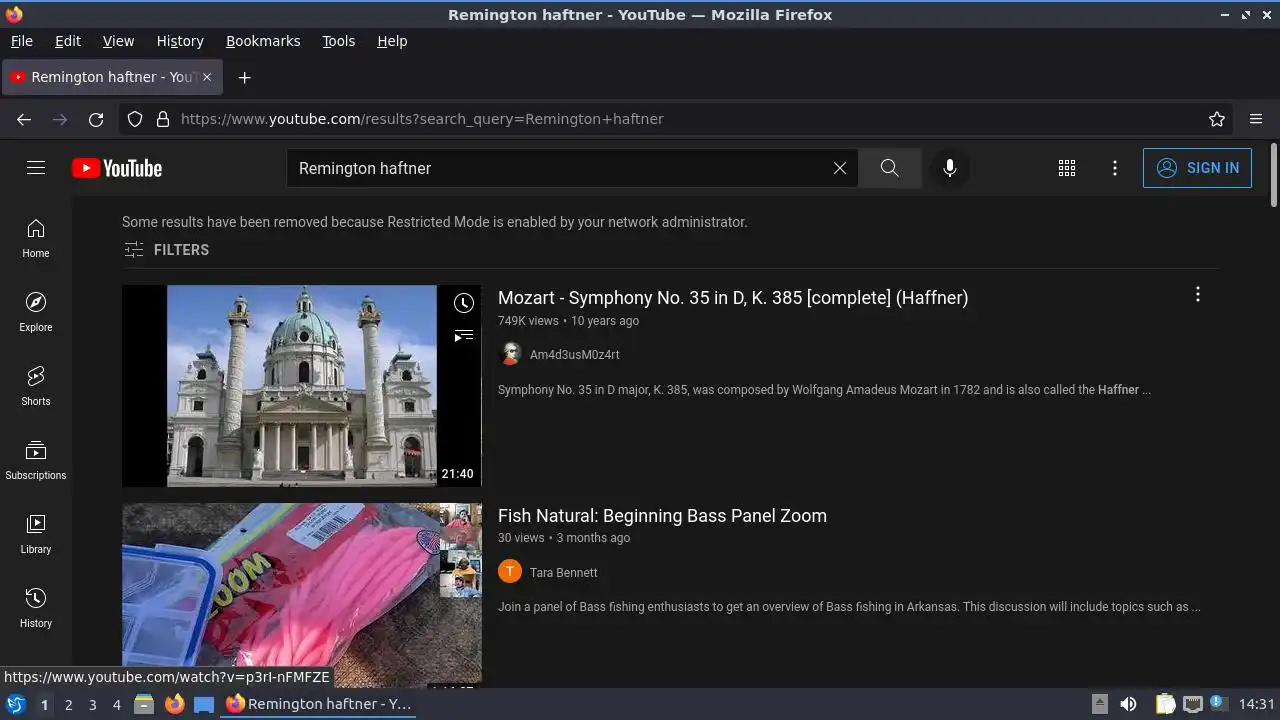The width and height of the screenshot is (1280, 720).
Task: Open the YouTube apps grid icon
Action: pyautogui.click(x=1067, y=168)
